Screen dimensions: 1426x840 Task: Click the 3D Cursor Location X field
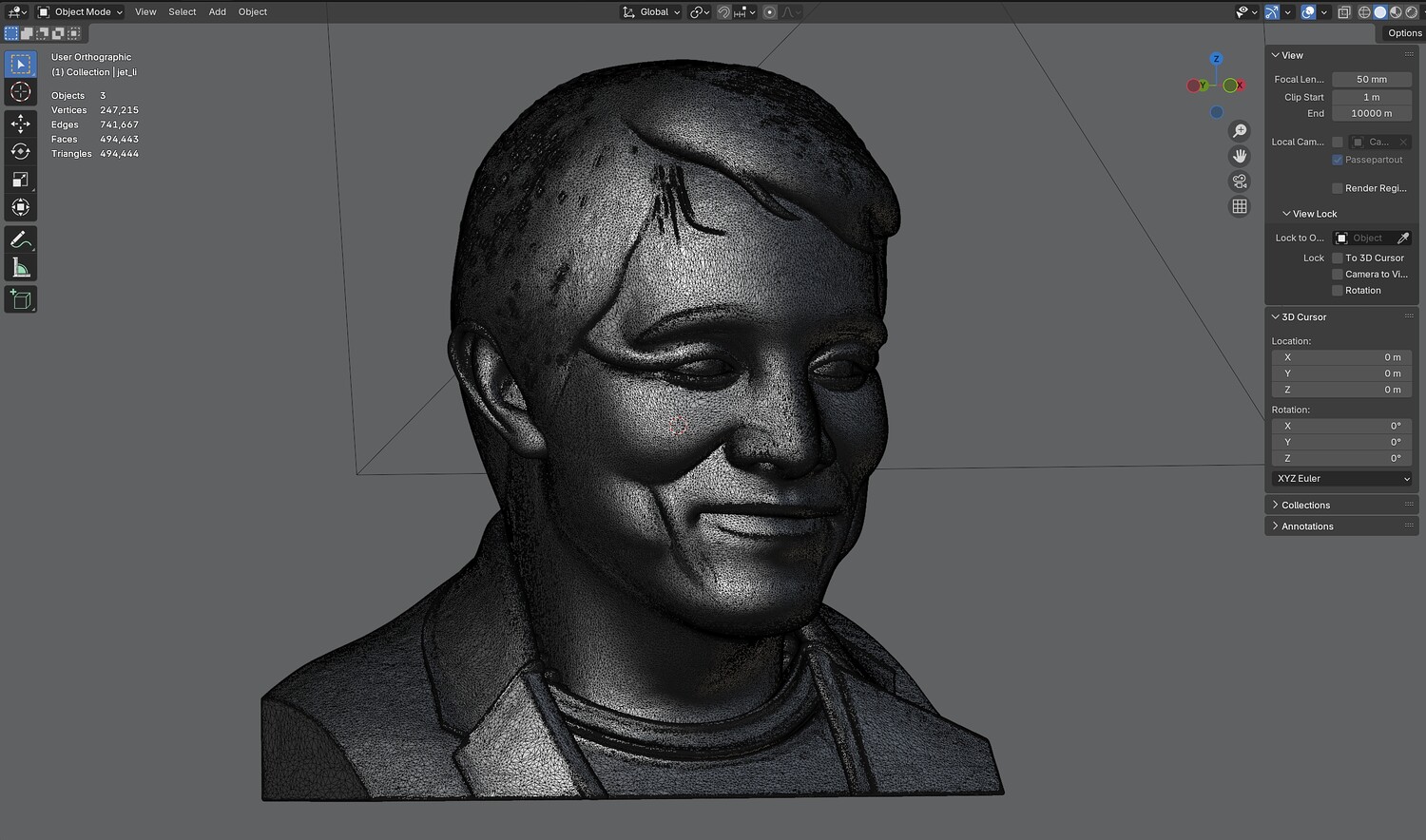click(1341, 358)
